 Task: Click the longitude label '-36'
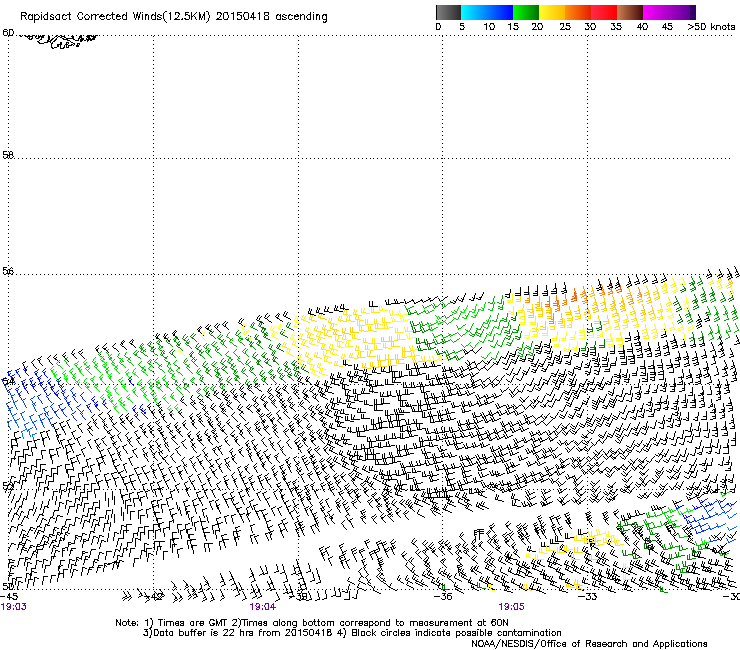pyautogui.click(x=443, y=597)
